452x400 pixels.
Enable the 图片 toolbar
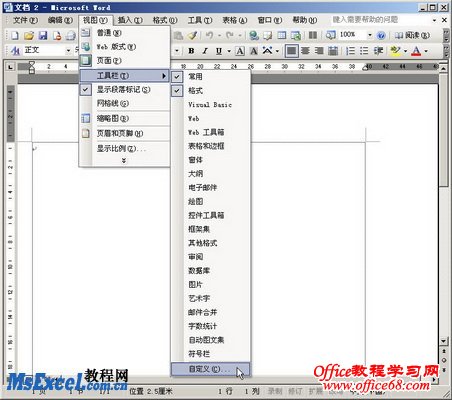coord(211,285)
